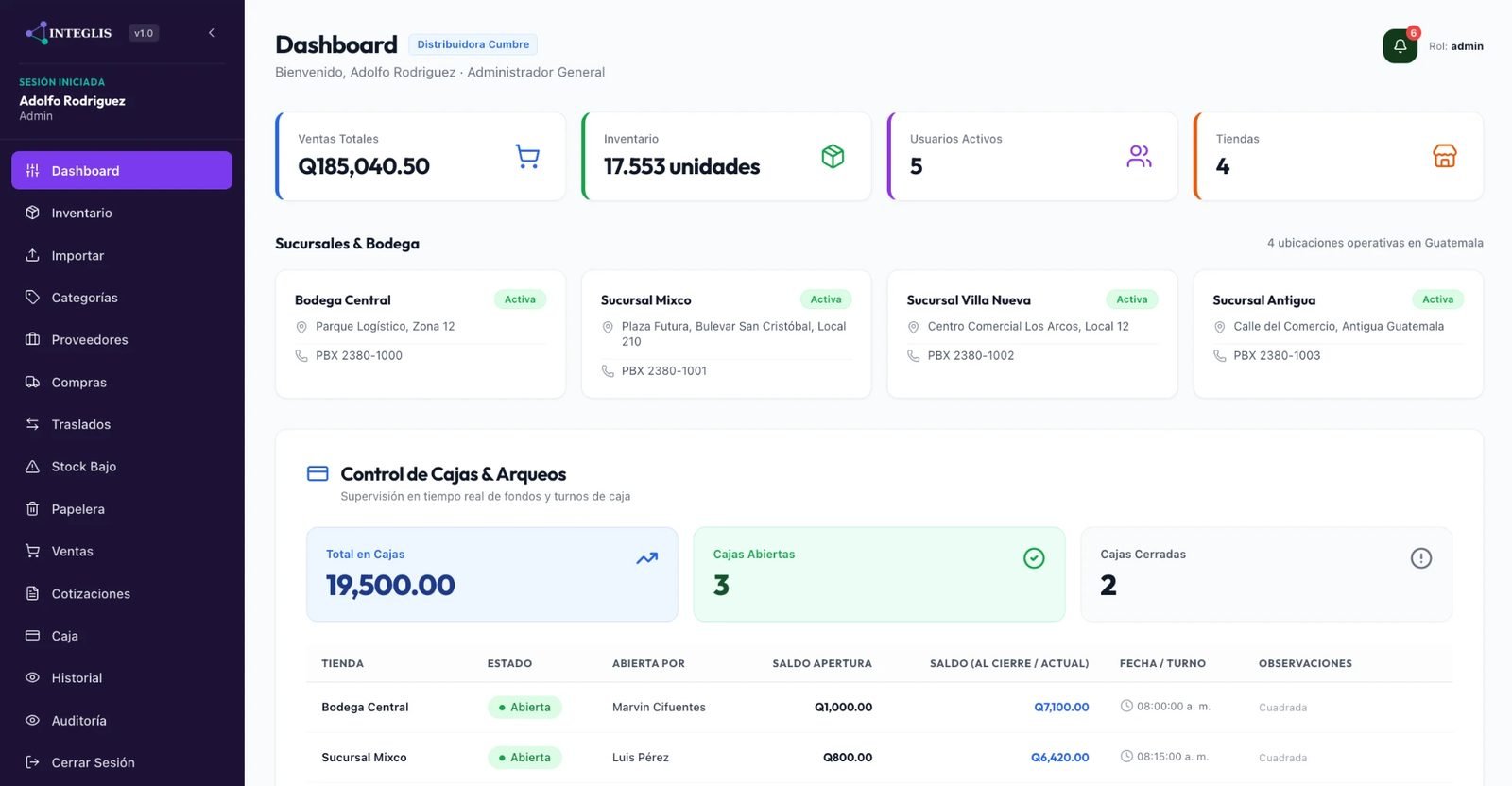
Task: Click Cerrar Sesión to log out
Action: (122, 762)
